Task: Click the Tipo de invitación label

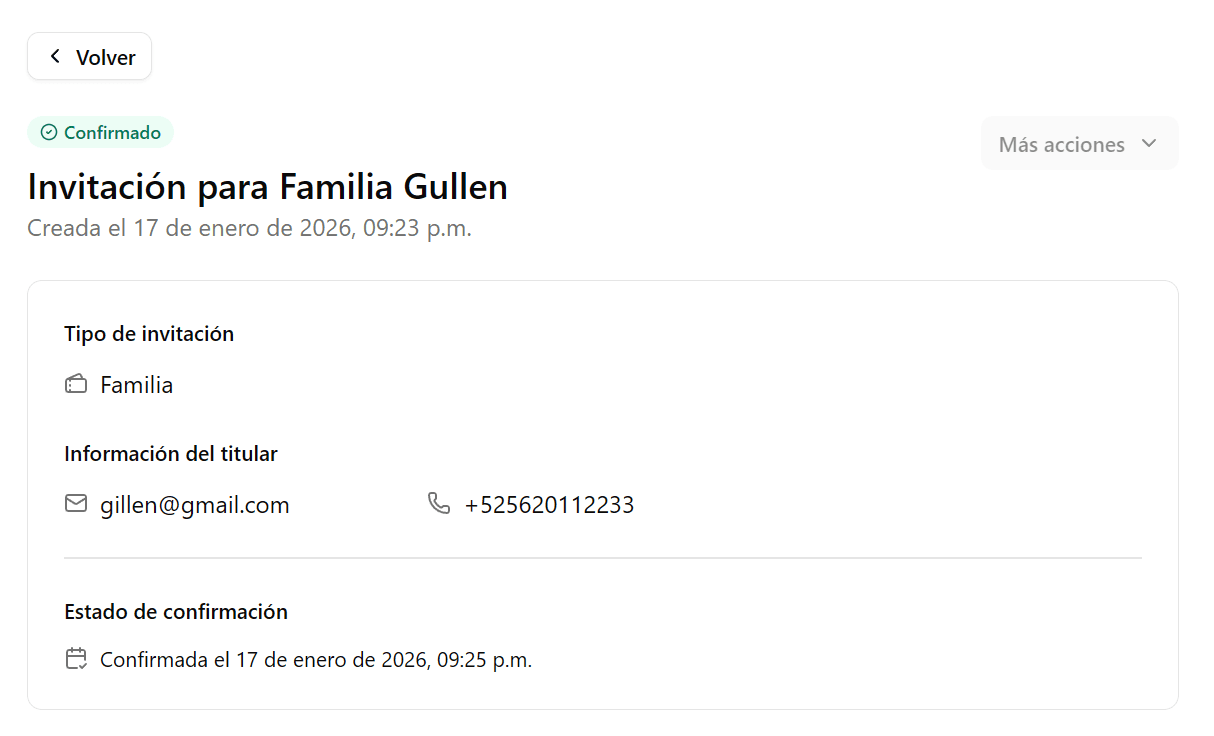Action: pos(149,334)
